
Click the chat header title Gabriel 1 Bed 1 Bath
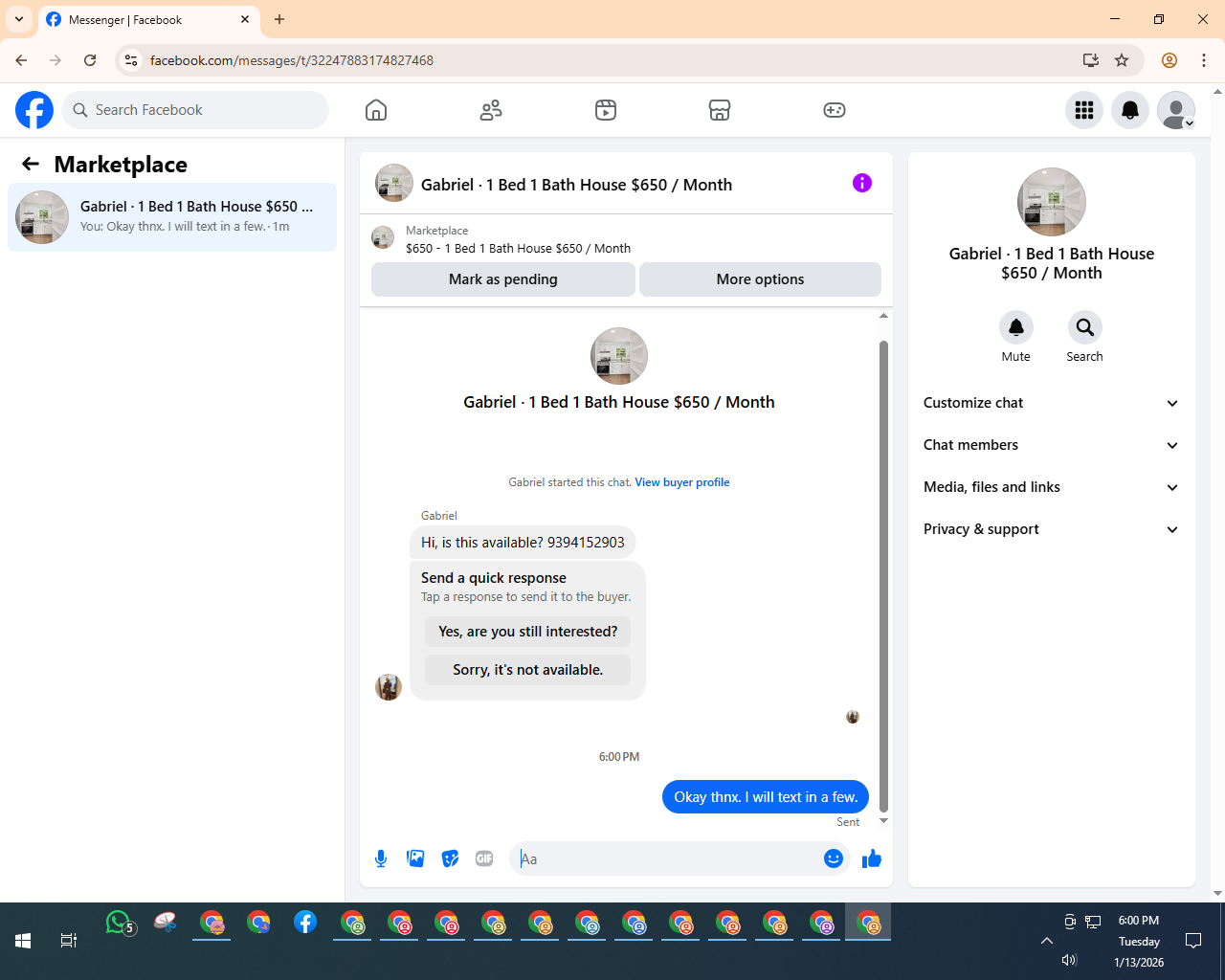(x=576, y=185)
